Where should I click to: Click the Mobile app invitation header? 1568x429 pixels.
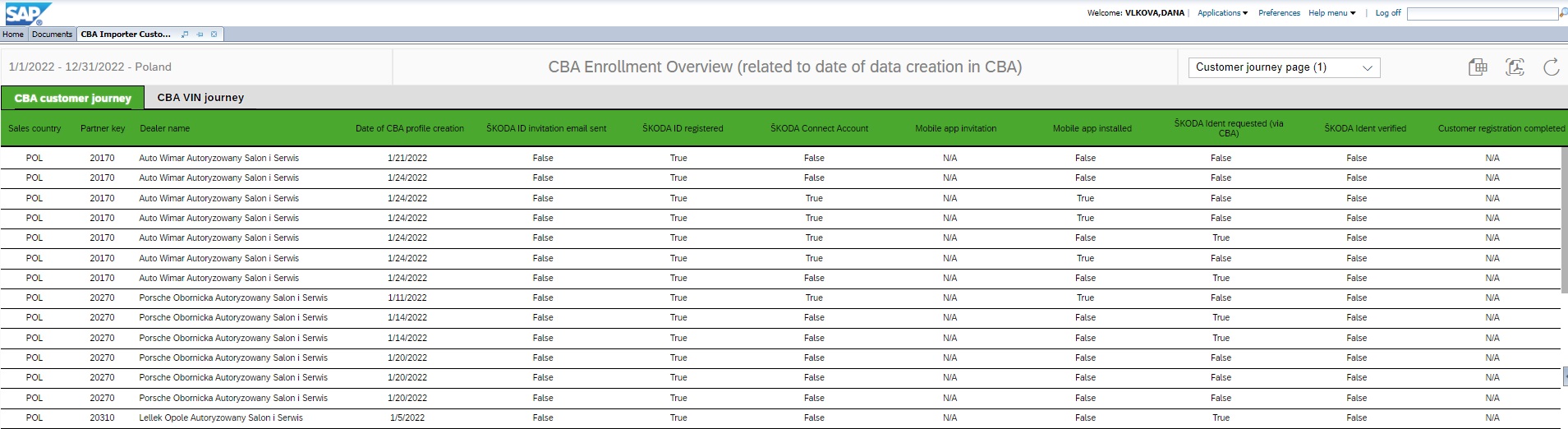click(955, 128)
